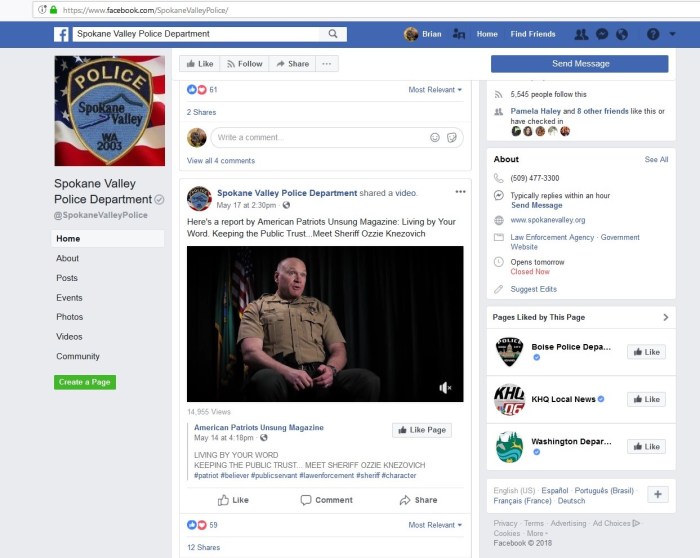Open the sticker picker in comment box

coord(452,137)
